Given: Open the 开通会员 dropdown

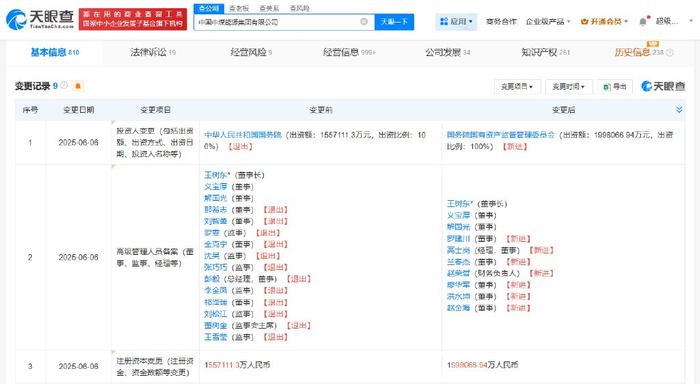Looking at the screenshot, I should pyautogui.click(x=604, y=21).
